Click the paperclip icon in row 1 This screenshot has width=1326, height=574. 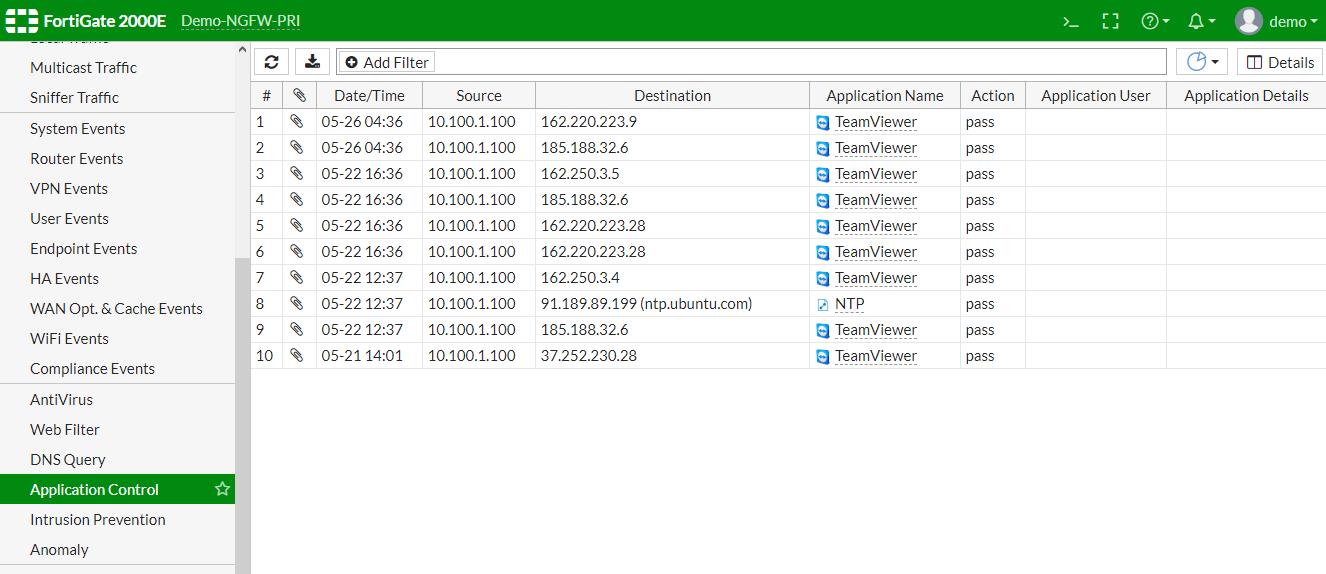296,121
